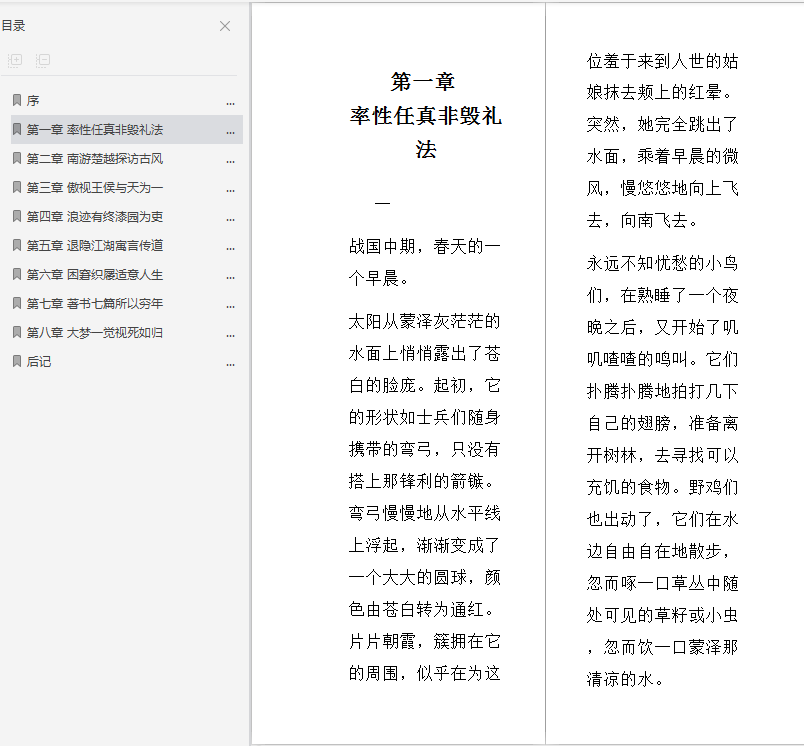The width and height of the screenshot is (804, 746).
Task: Open the more options dots for 序
Action: click(x=231, y=104)
